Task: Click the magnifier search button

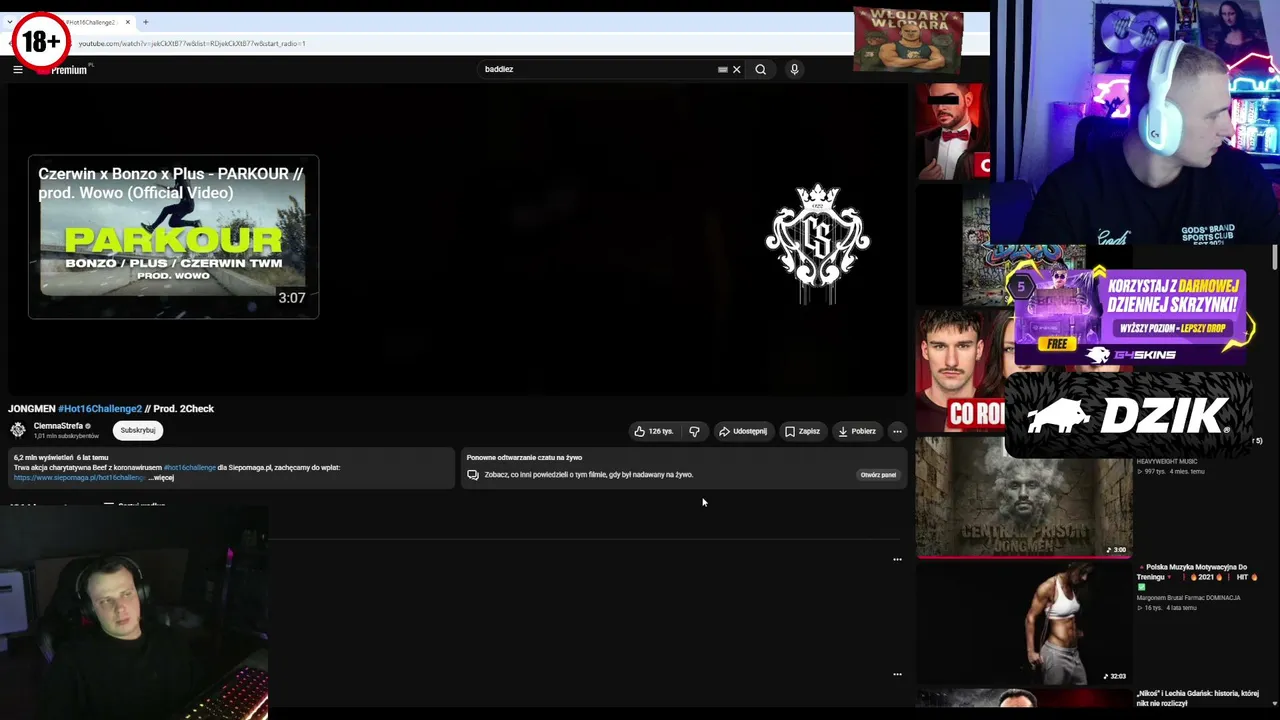Action: pyautogui.click(x=761, y=69)
